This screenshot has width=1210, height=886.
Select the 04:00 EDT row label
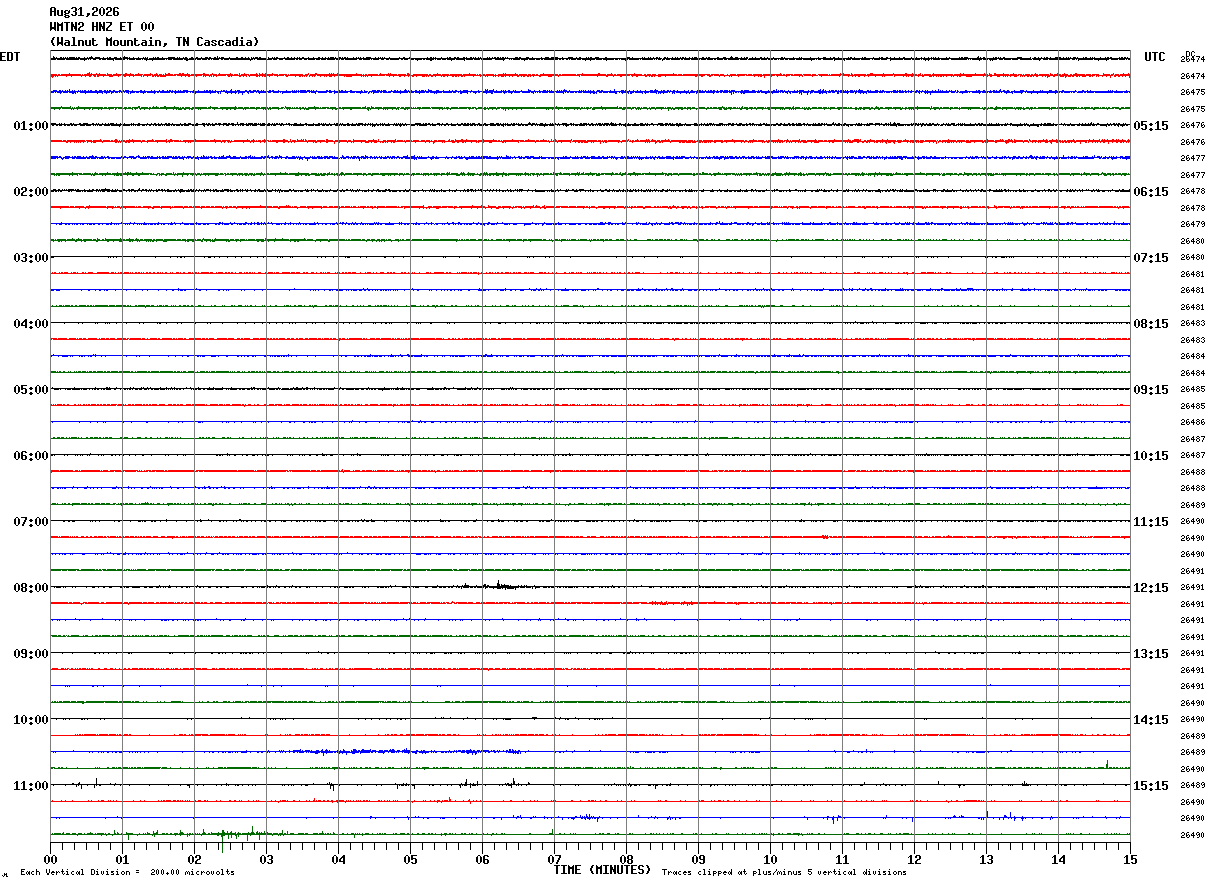tap(31, 324)
